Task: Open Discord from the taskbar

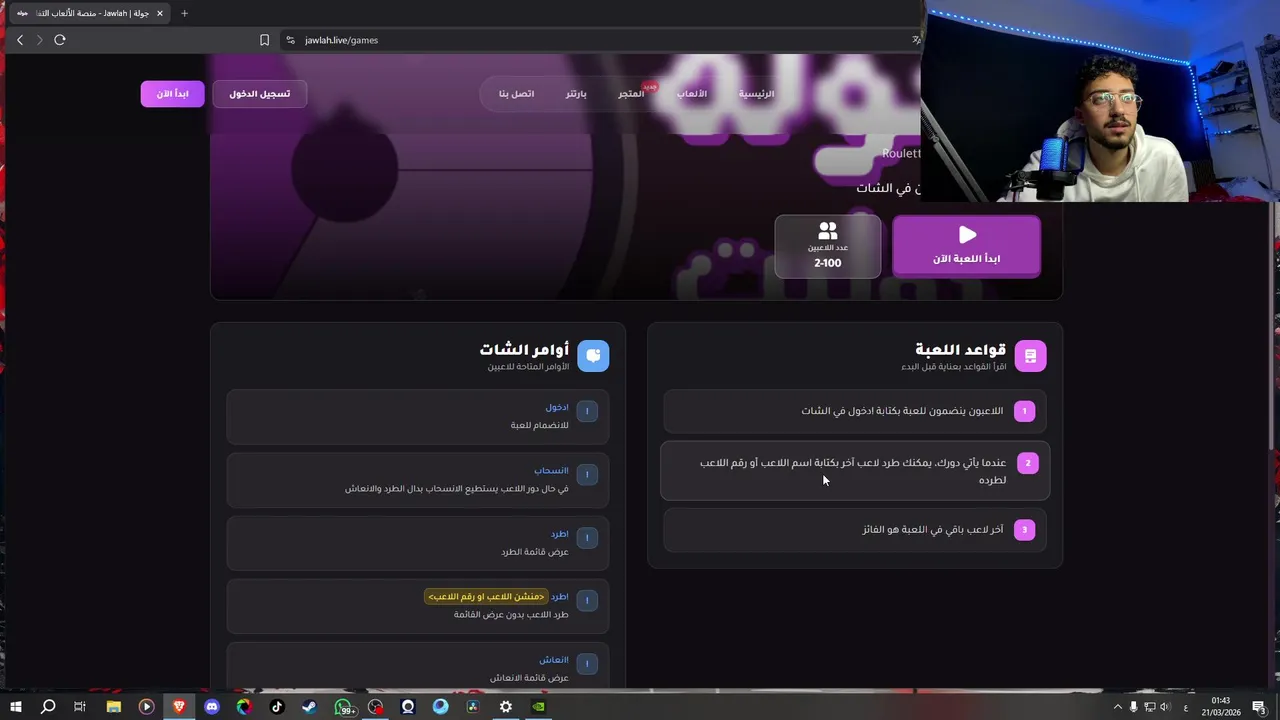Action: tap(211, 707)
